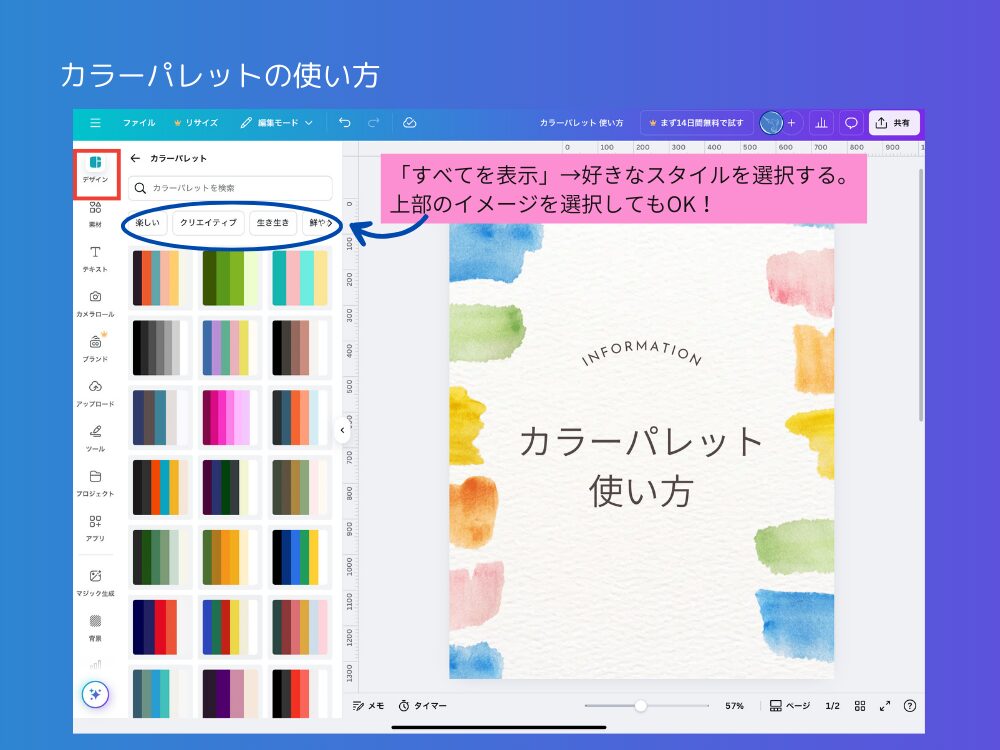Open the メモ (Notes) panel
The width and height of the screenshot is (1000, 750).
[365, 705]
